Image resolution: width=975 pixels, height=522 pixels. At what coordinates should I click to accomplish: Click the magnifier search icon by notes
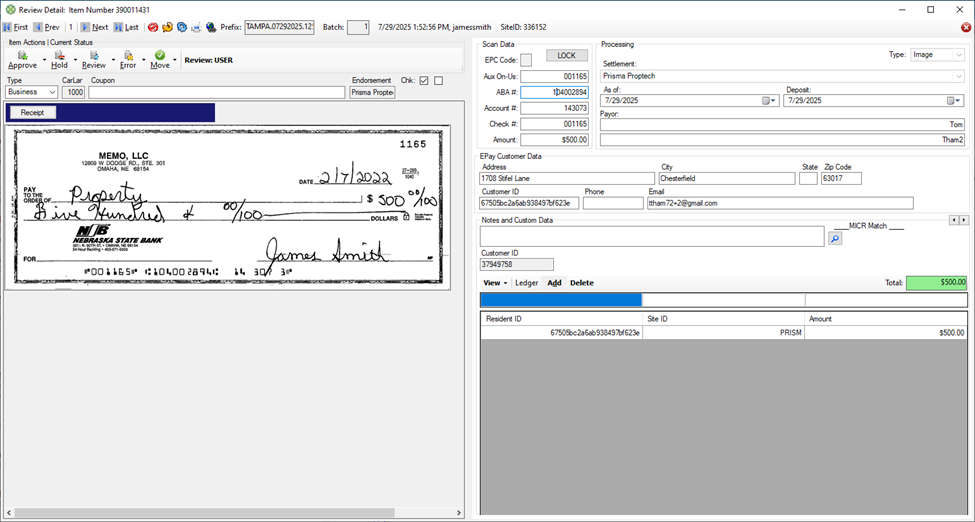835,239
